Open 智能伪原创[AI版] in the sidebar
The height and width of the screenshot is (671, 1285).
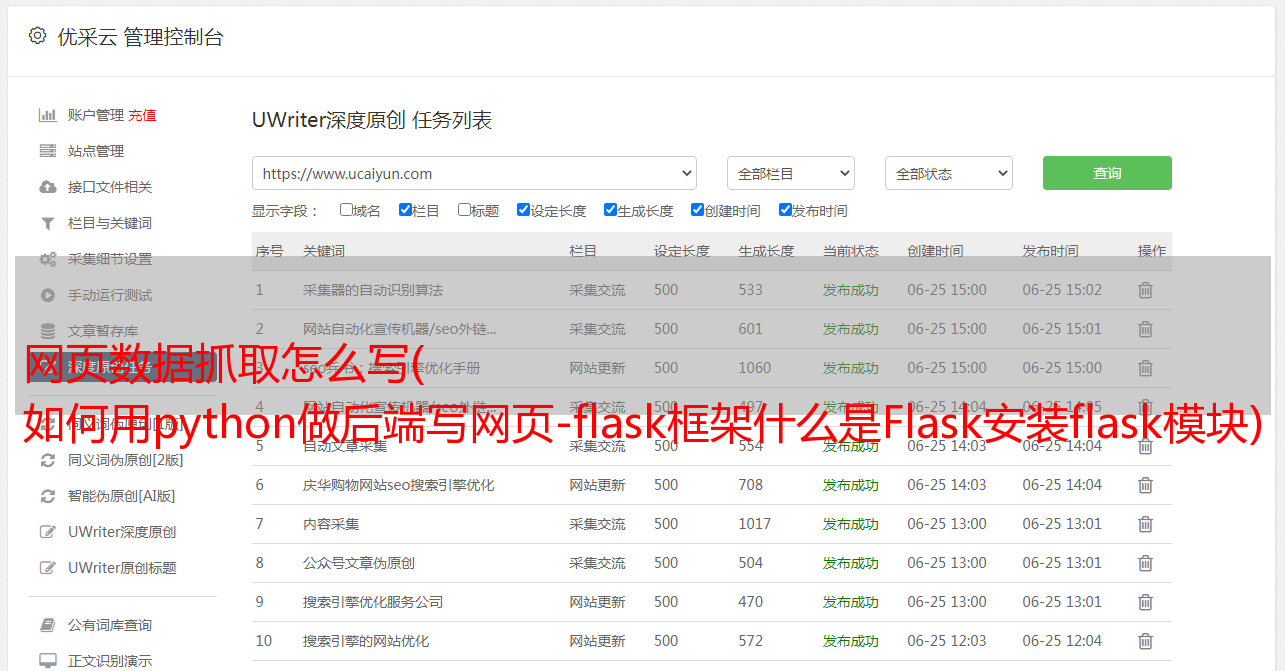tap(122, 496)
